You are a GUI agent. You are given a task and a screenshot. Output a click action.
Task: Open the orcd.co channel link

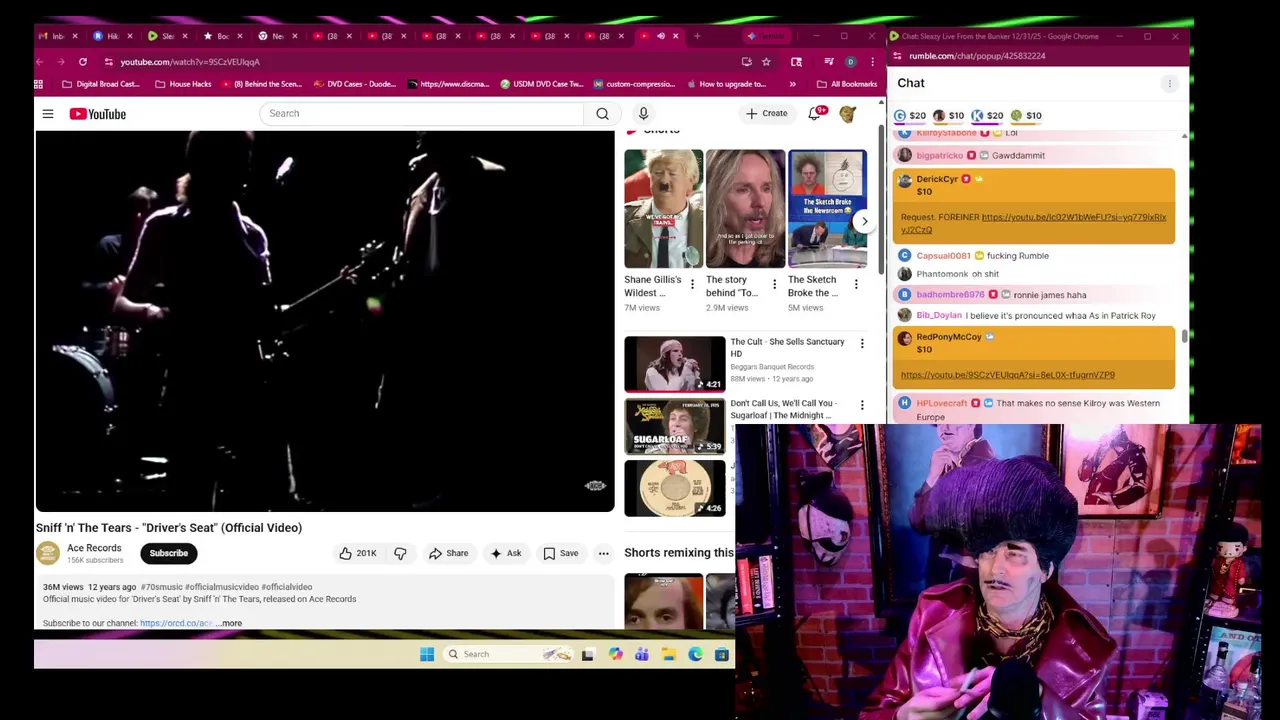[x=176, y=623]
